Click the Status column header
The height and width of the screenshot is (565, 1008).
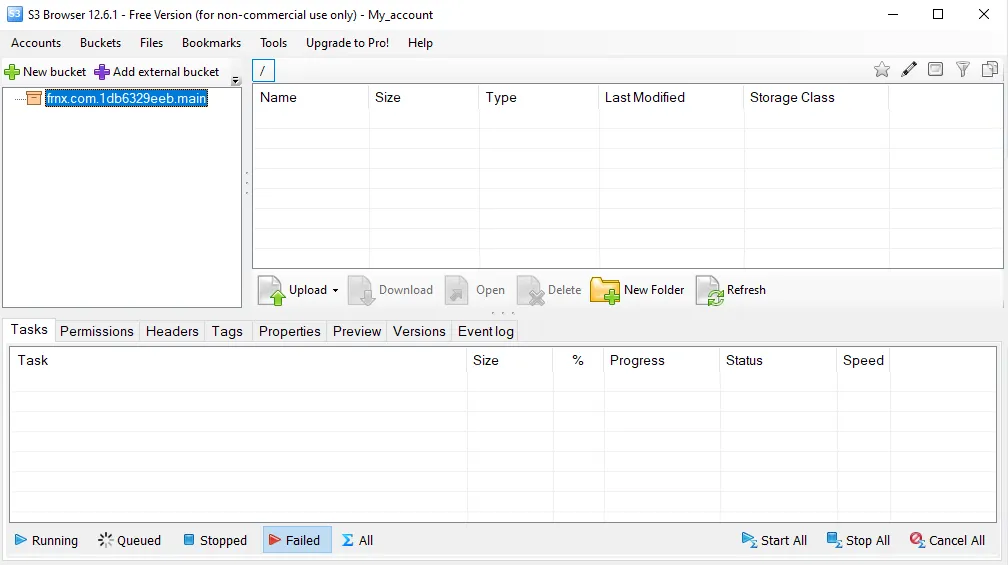point(778,361)
